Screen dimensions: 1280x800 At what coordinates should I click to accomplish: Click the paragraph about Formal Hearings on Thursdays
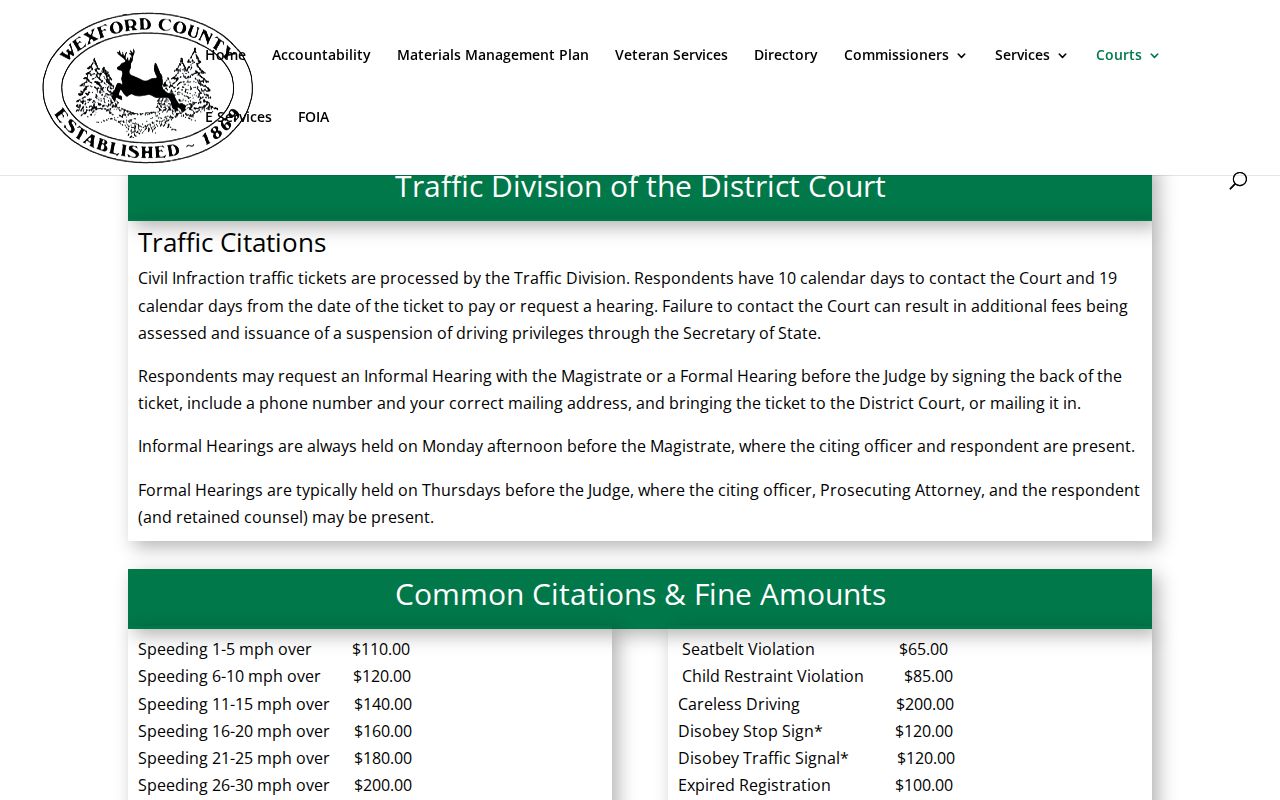639,504
